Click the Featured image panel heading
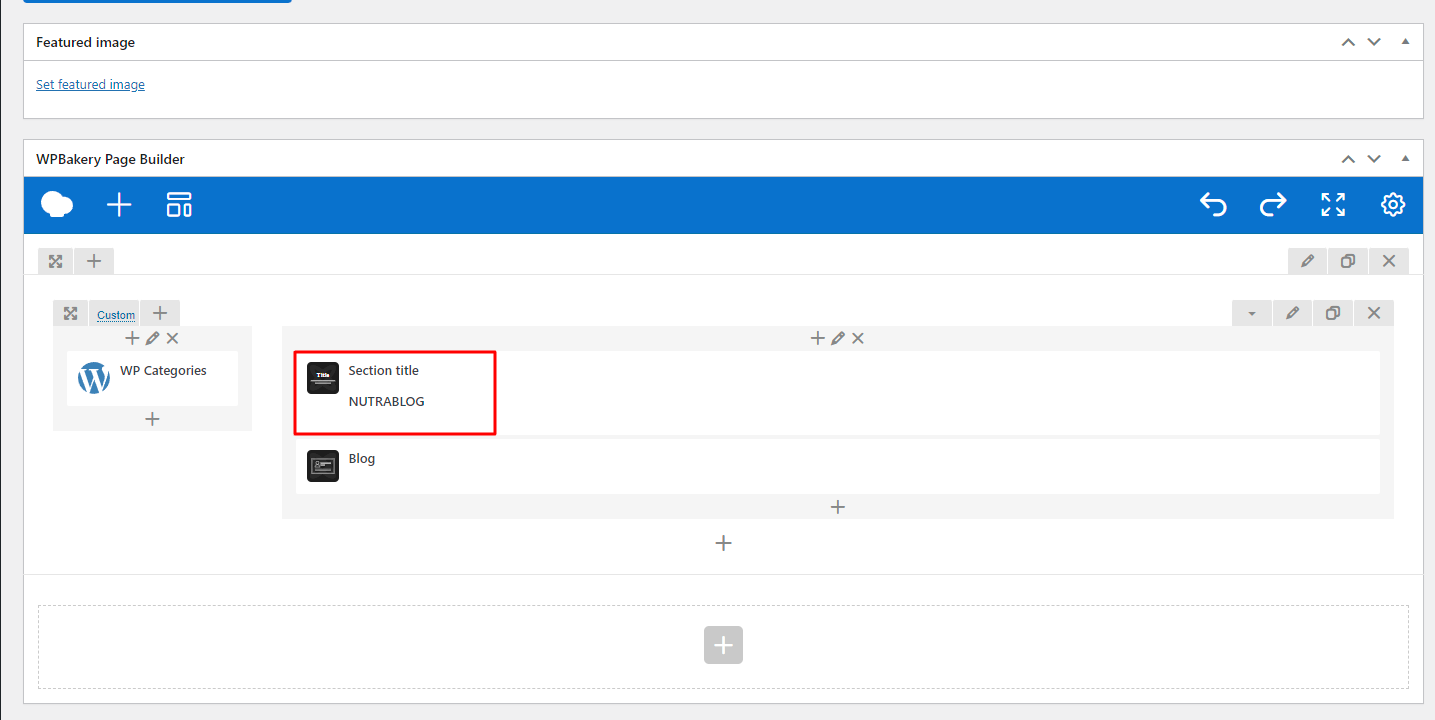 [x=85, y=43]
